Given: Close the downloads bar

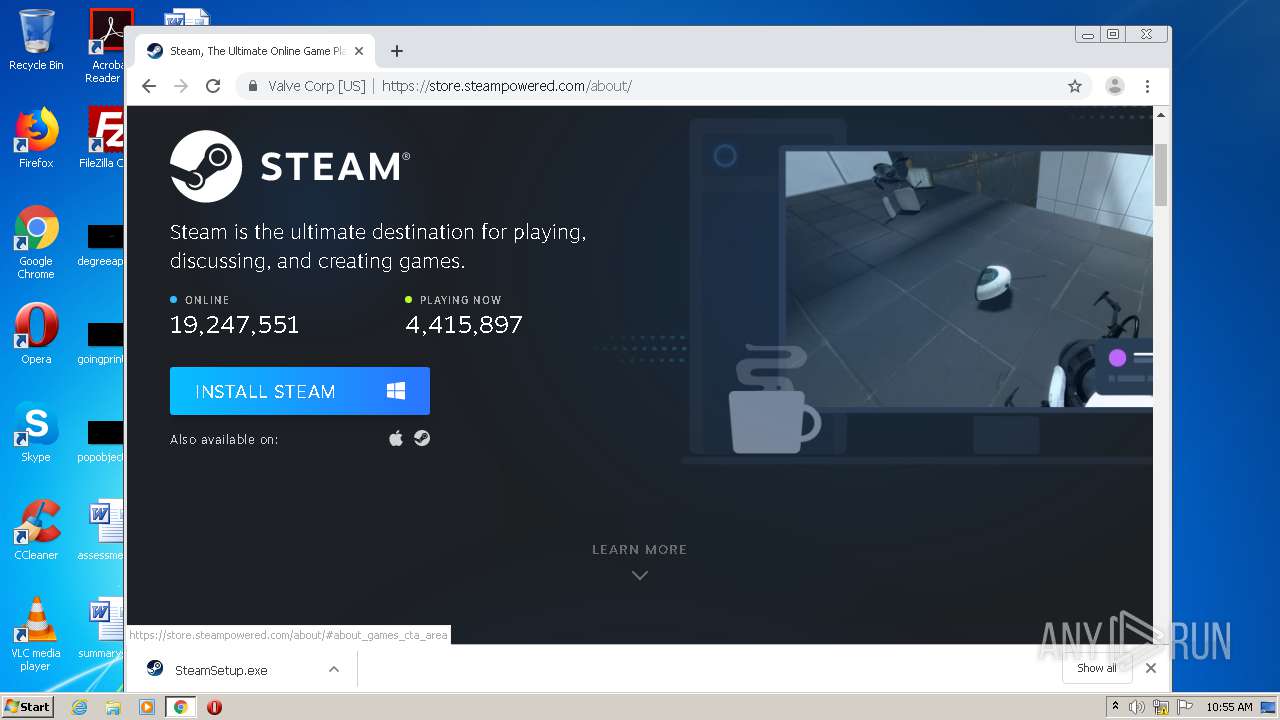Looking at the screenshot, I should pos(1151,668).
